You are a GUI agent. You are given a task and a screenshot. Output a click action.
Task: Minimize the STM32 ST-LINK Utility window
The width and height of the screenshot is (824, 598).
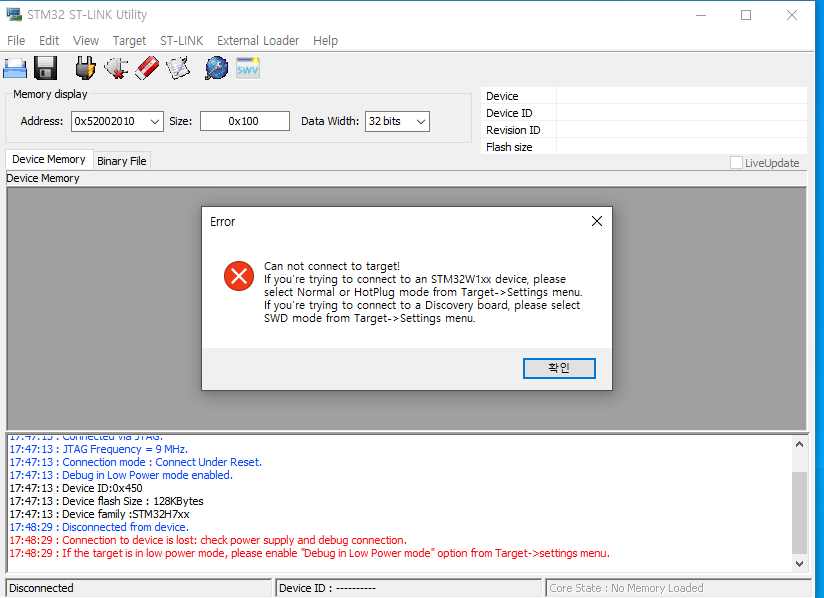(701, 15)
